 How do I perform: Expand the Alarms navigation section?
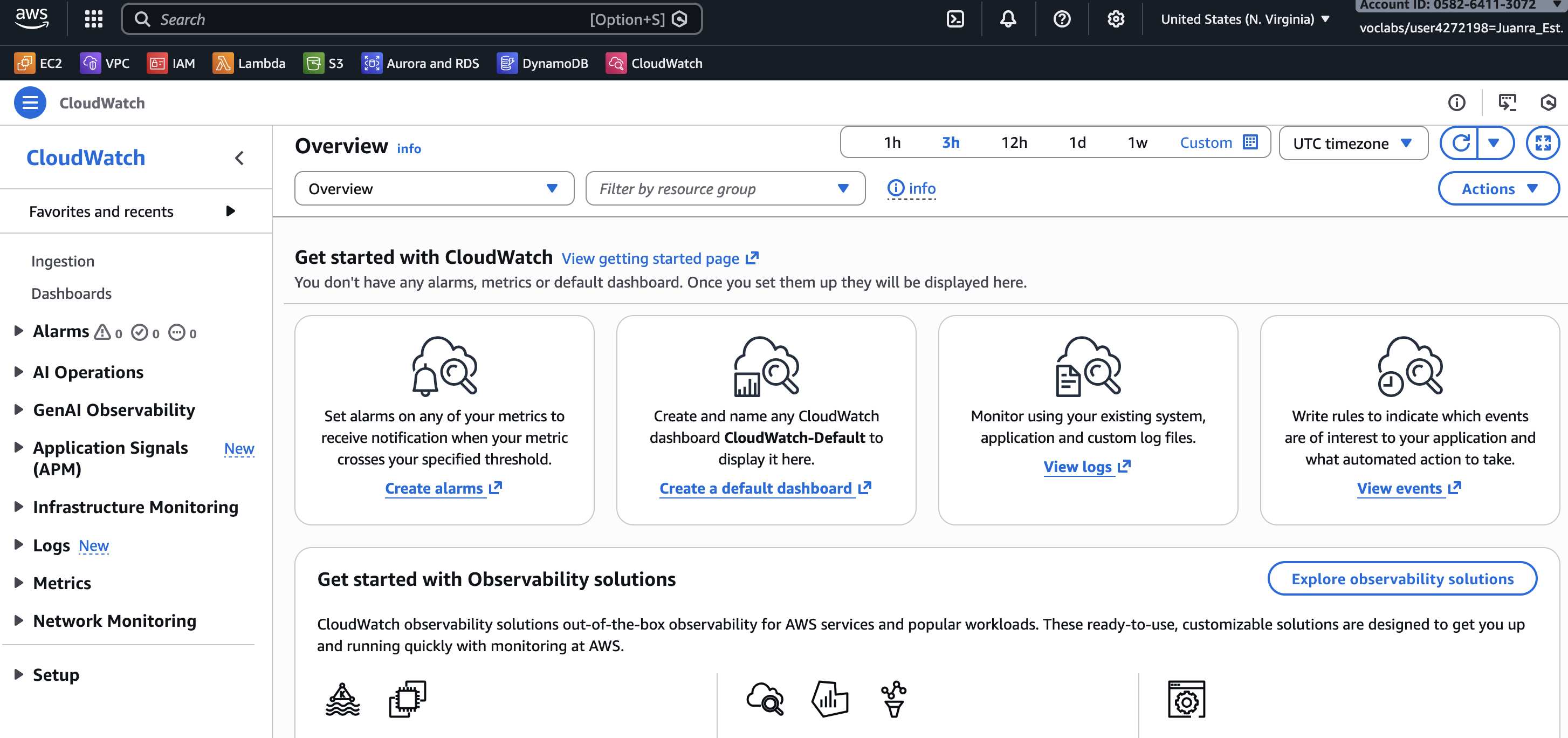19,331
